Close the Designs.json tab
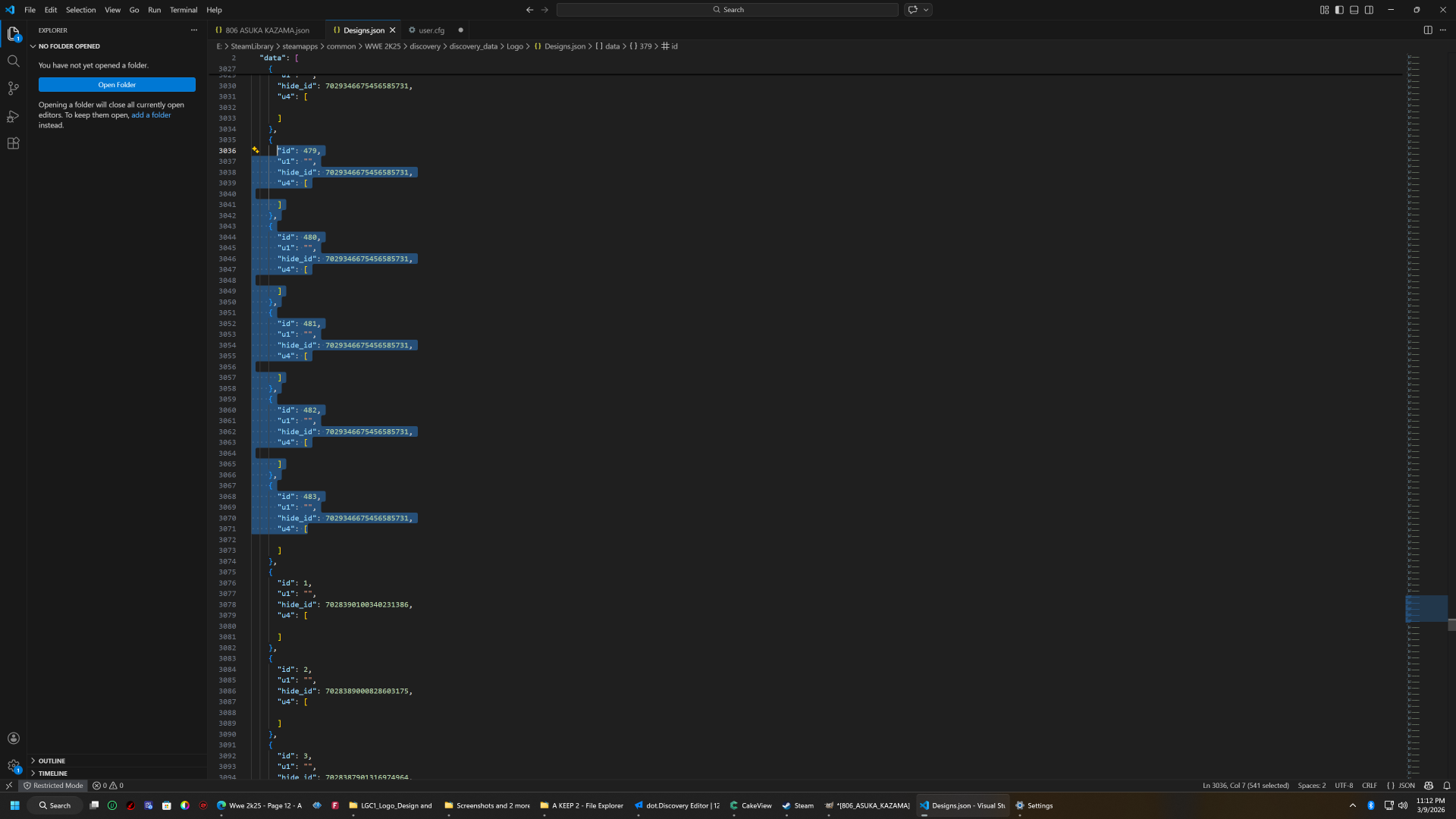Image resolution: width=1456 pixels, height=819 pixels. click(393, 30)
